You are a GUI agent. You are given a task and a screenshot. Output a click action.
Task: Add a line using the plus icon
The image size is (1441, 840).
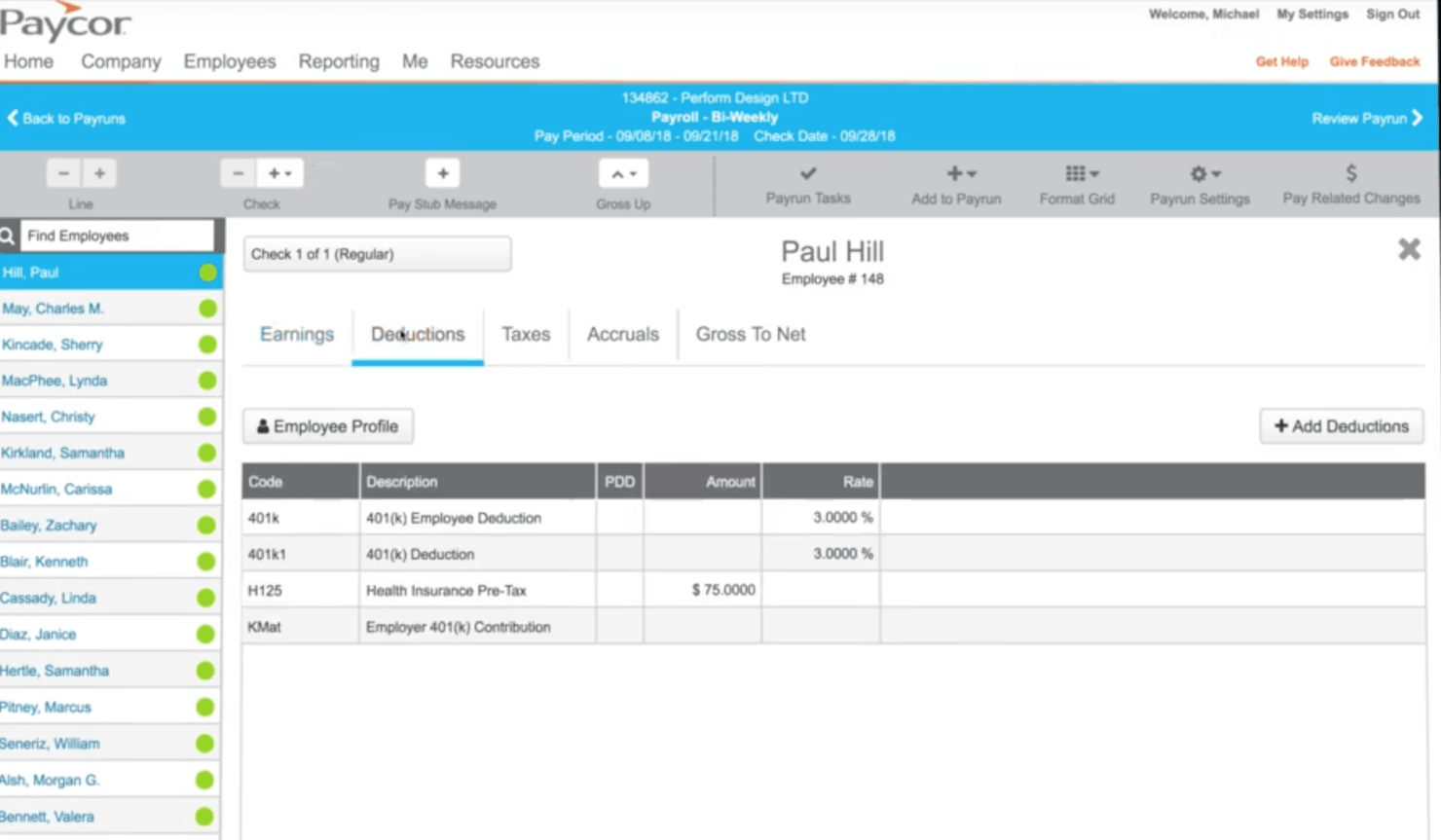tap(98, 173)
